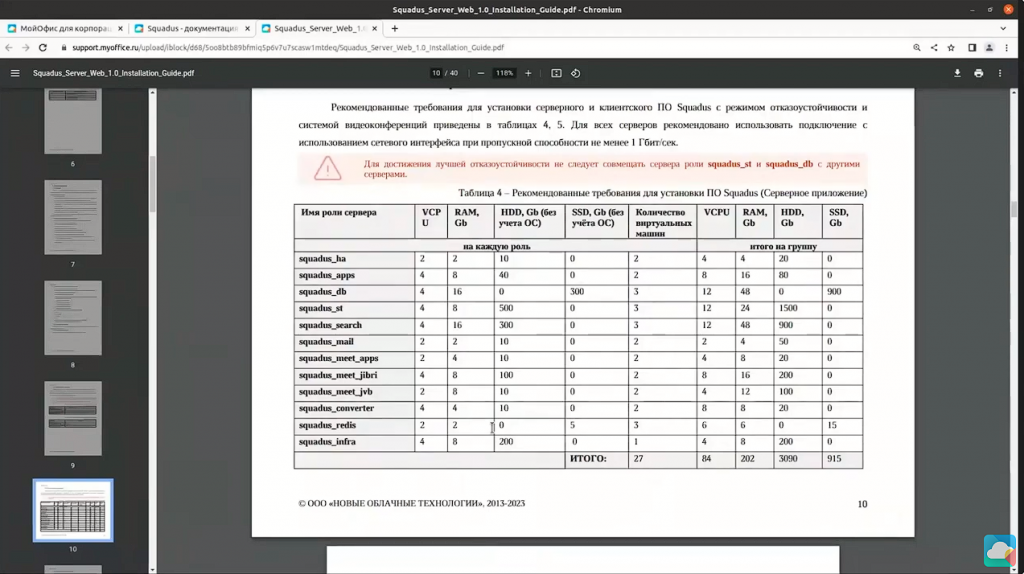This screenshot has width=1024, height=574.
Task: Edit the page number field
Action: coord(436,73)
